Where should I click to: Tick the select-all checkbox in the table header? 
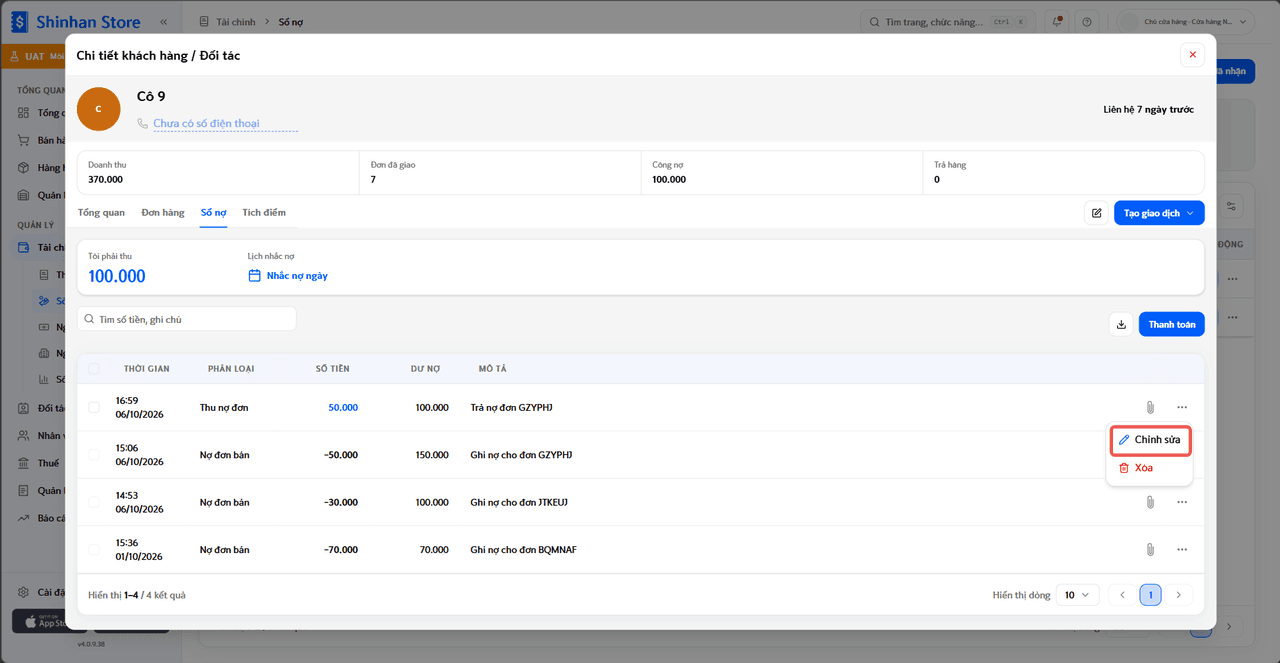tap(94, 369)
